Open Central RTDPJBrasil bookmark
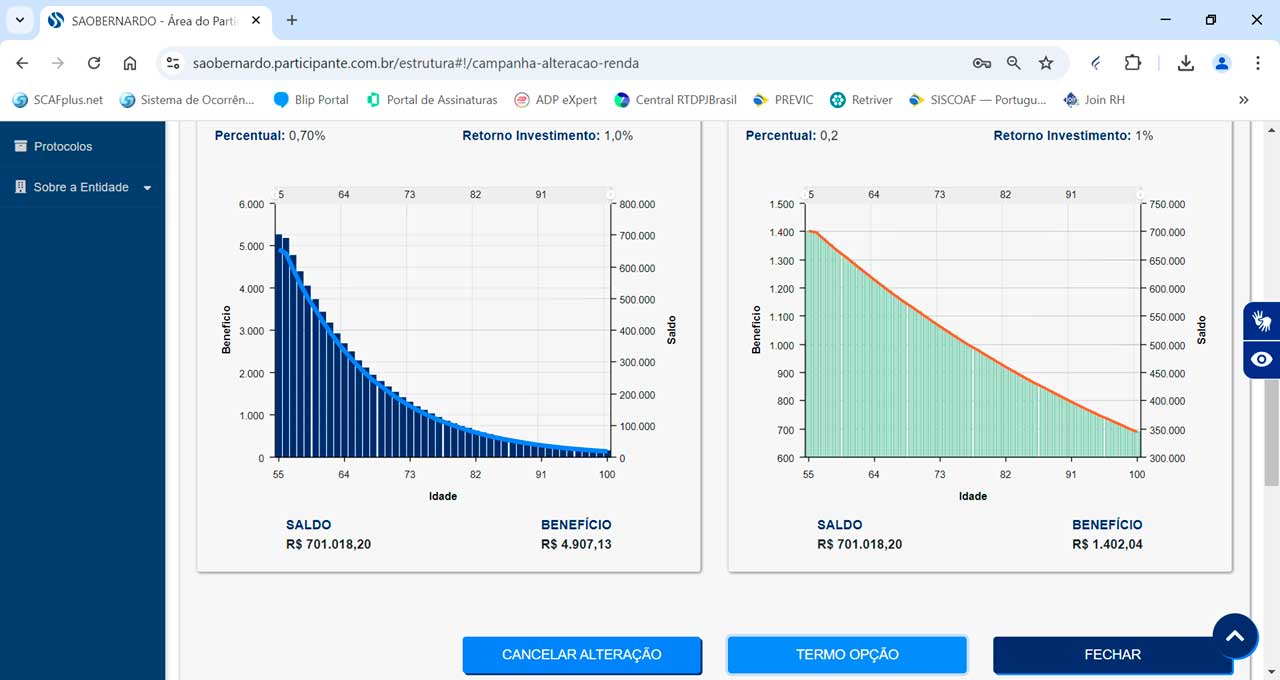The image size is (1280, 680). point(676,100)
